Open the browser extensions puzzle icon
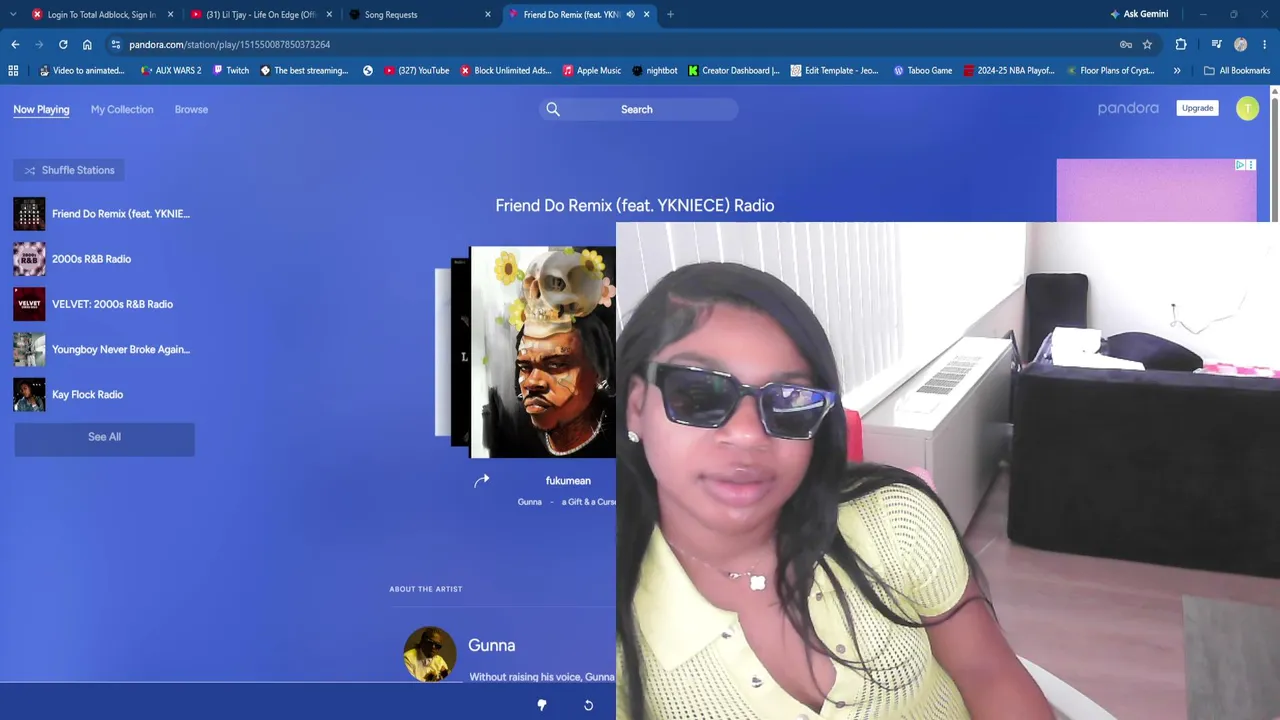This screenshot has height=720, width=1280. pos(1181,44)
